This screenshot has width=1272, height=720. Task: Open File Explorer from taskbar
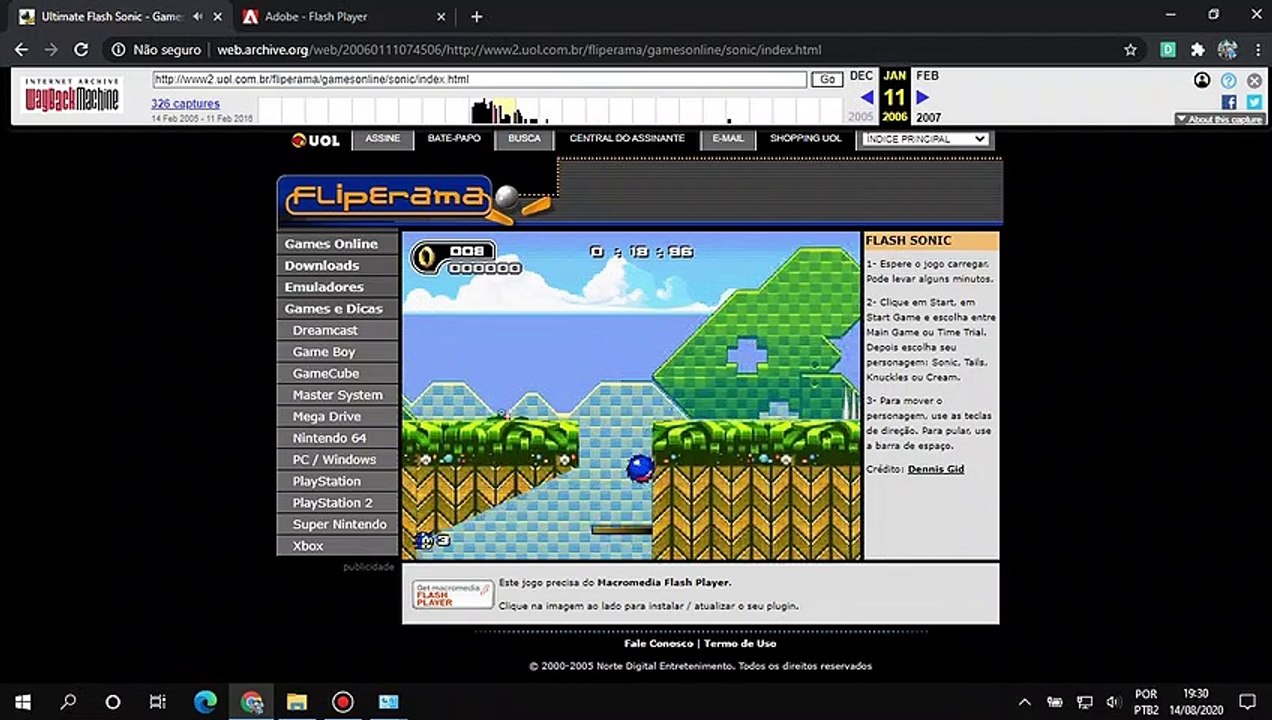296,701
